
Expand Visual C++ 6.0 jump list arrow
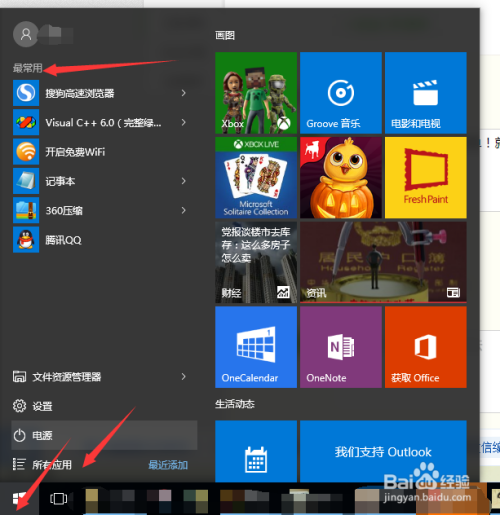pyautogui.click(x=183, y=122)
